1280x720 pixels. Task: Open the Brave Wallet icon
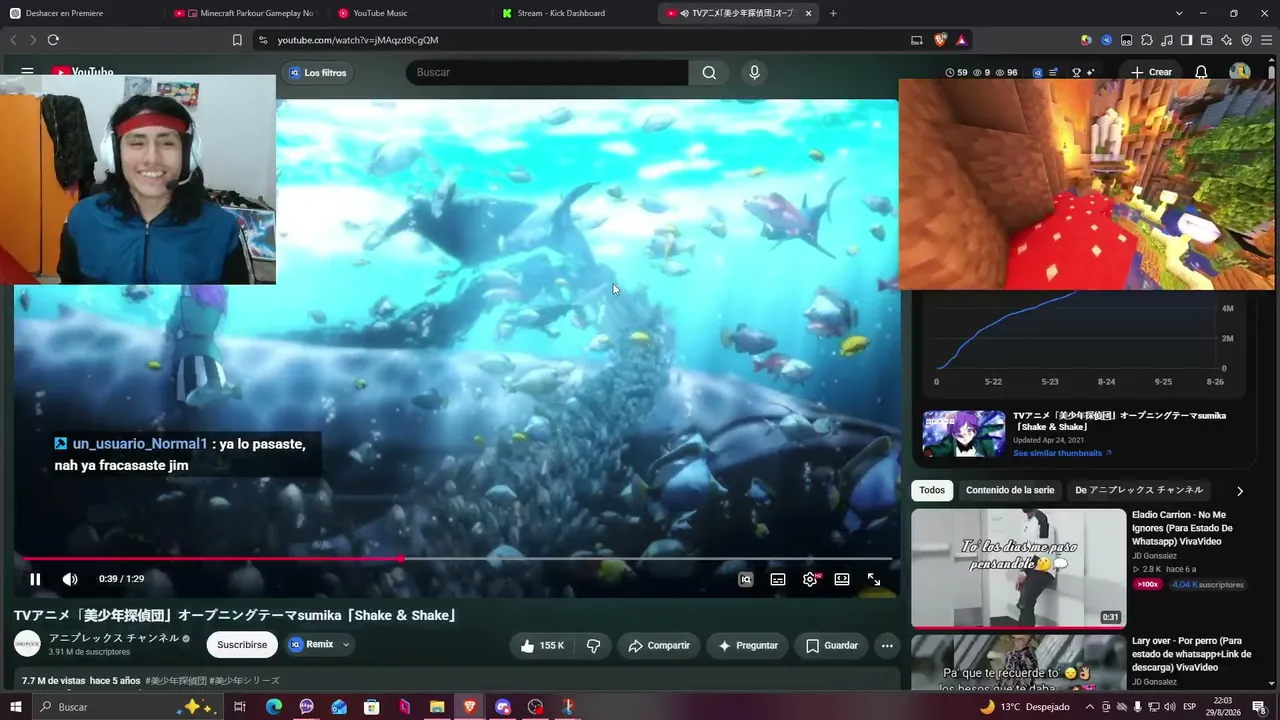pyautogui.click(x=1206, y=40)
